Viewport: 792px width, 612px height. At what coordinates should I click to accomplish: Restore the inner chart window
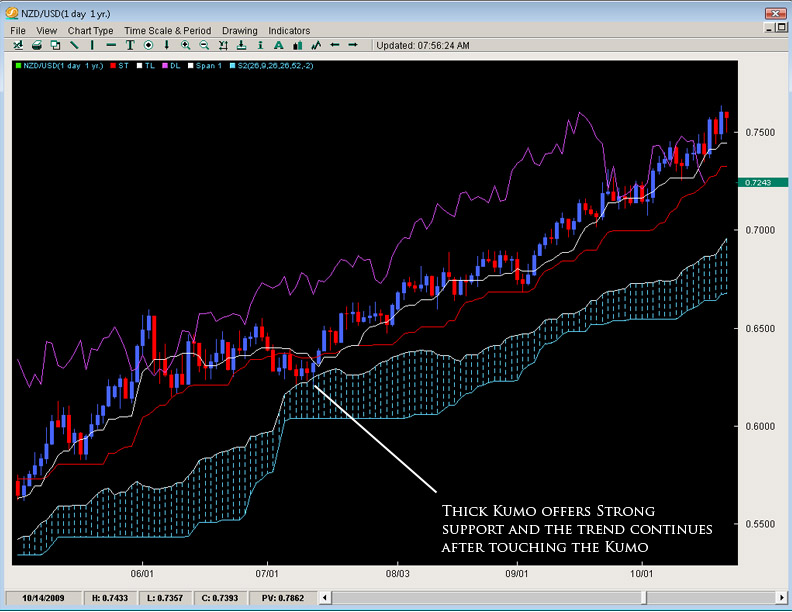tap(781, 28)
